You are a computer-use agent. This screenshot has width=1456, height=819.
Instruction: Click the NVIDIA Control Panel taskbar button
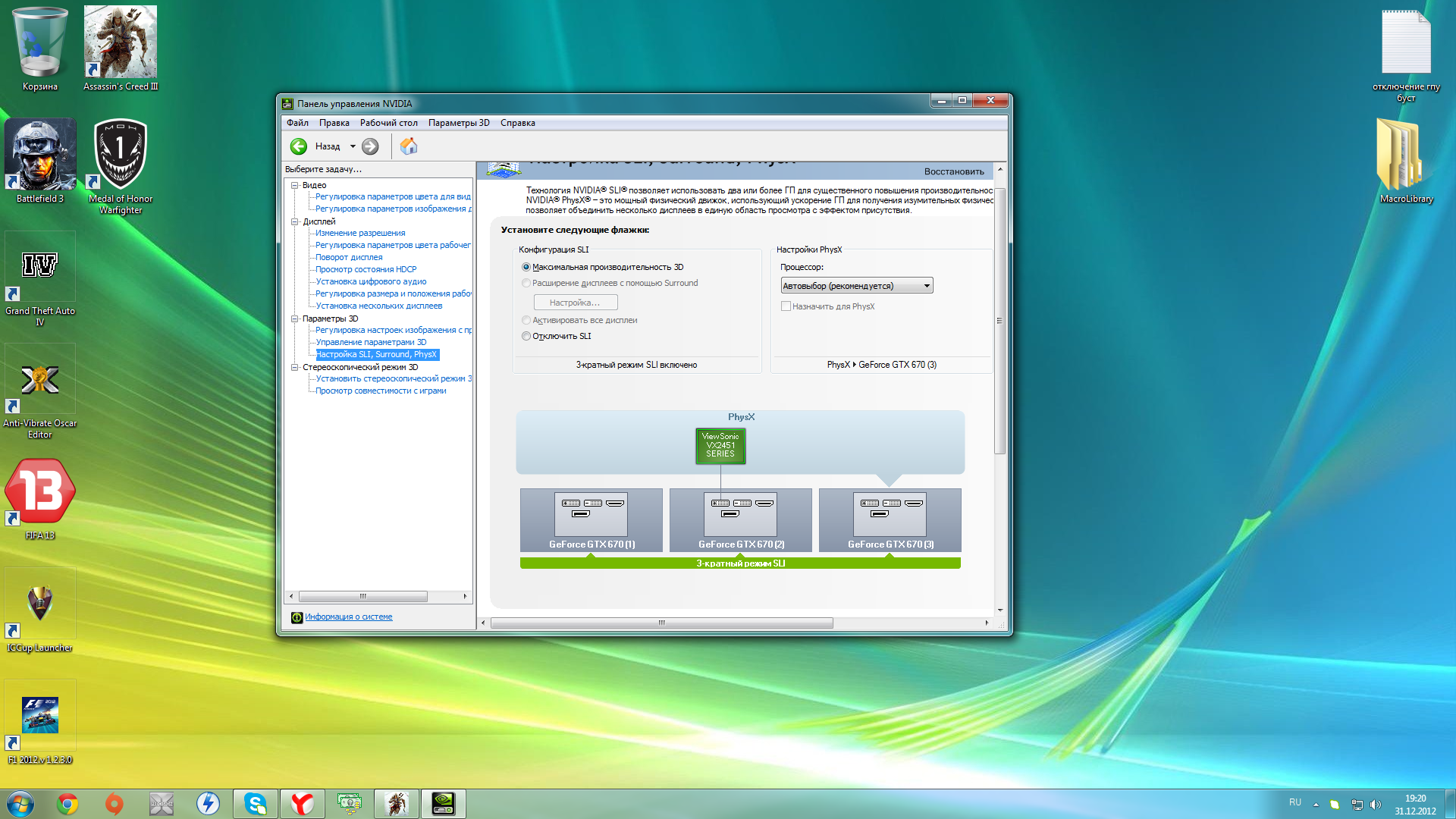(x=444, y=804)
